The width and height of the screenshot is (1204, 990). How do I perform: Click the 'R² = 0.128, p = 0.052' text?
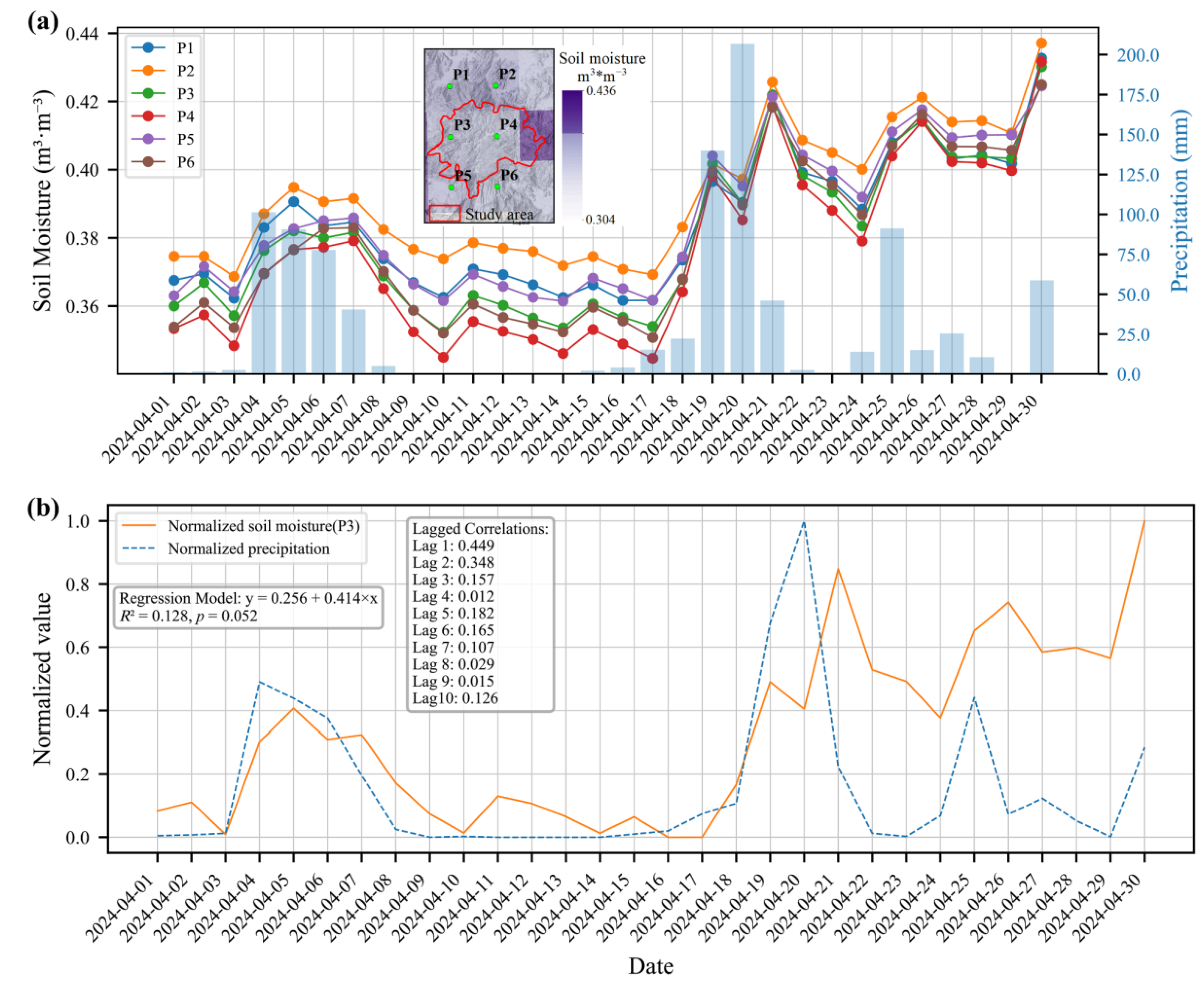(188, 616)
